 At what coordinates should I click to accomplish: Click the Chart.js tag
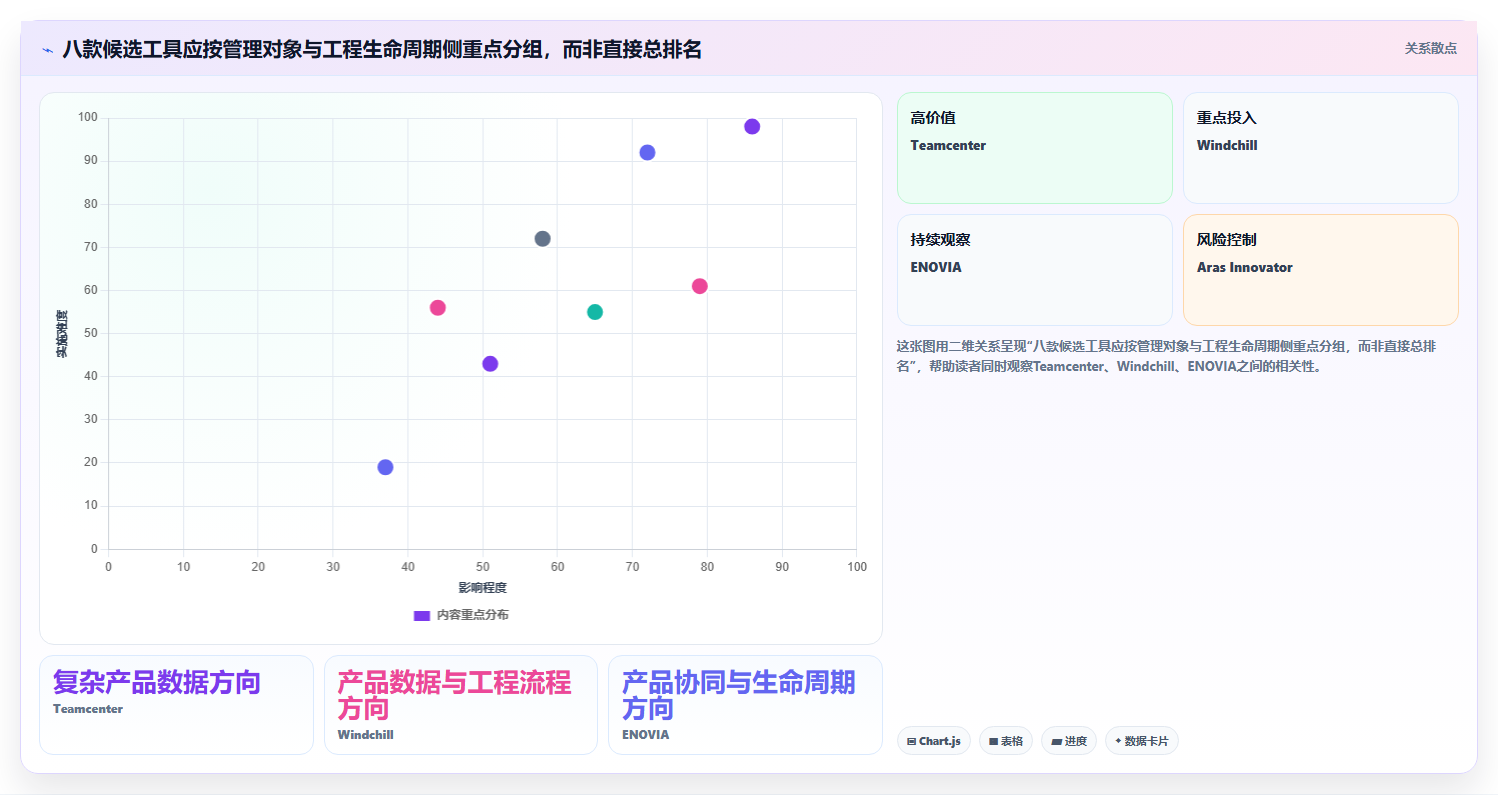[x=933, y=741]
